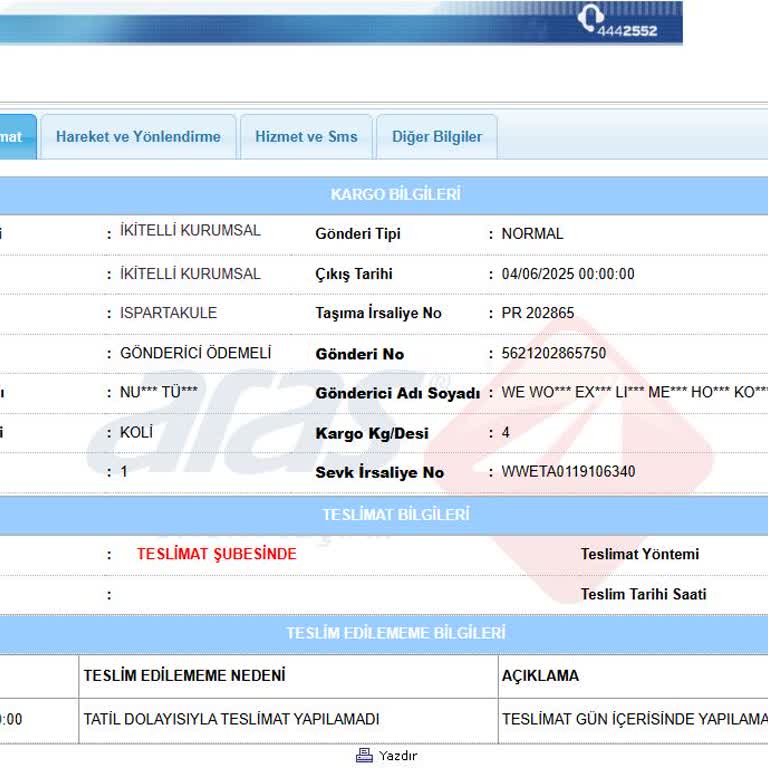Screen dimensions: 768x768
Task: Click the printer icon beside Yazdır
Action: (x=364, y=755)
